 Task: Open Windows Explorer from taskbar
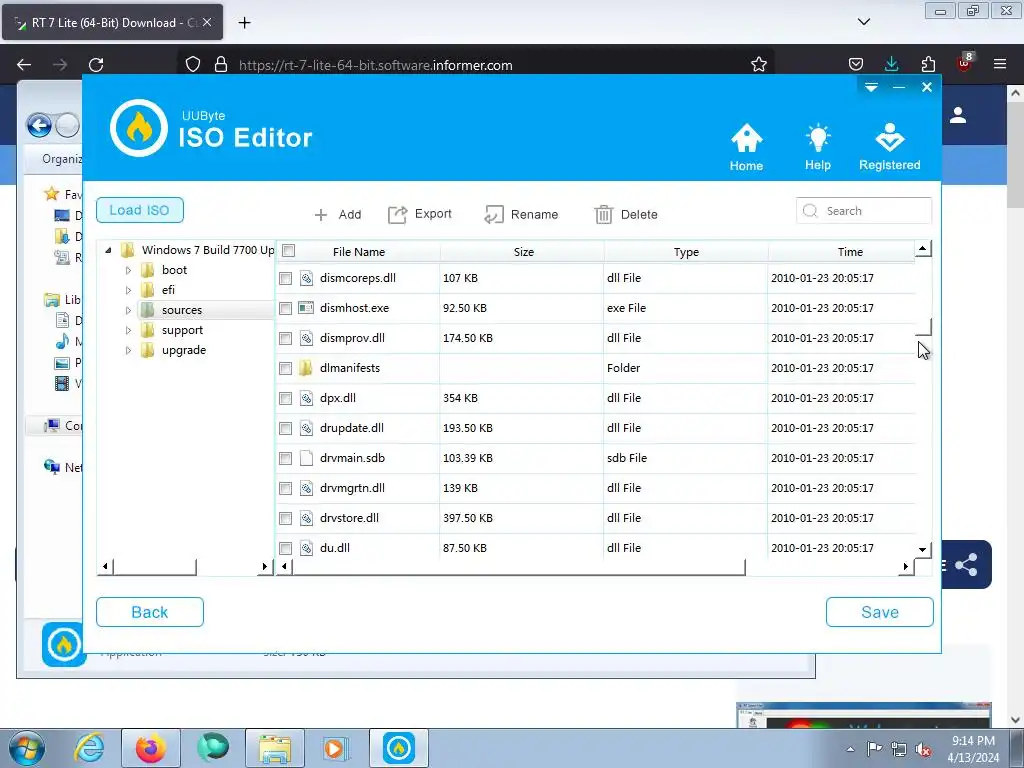point(275,748)
